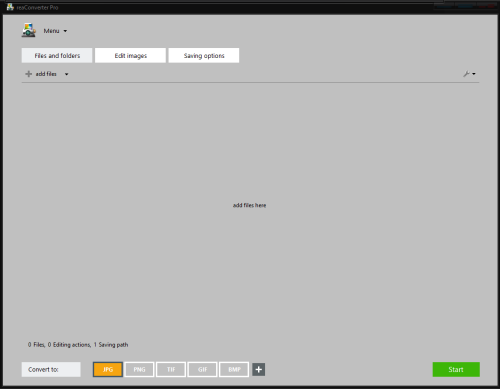500x389 pixels.
Task: Select BMP output format
Action: [x=234, y=369]
